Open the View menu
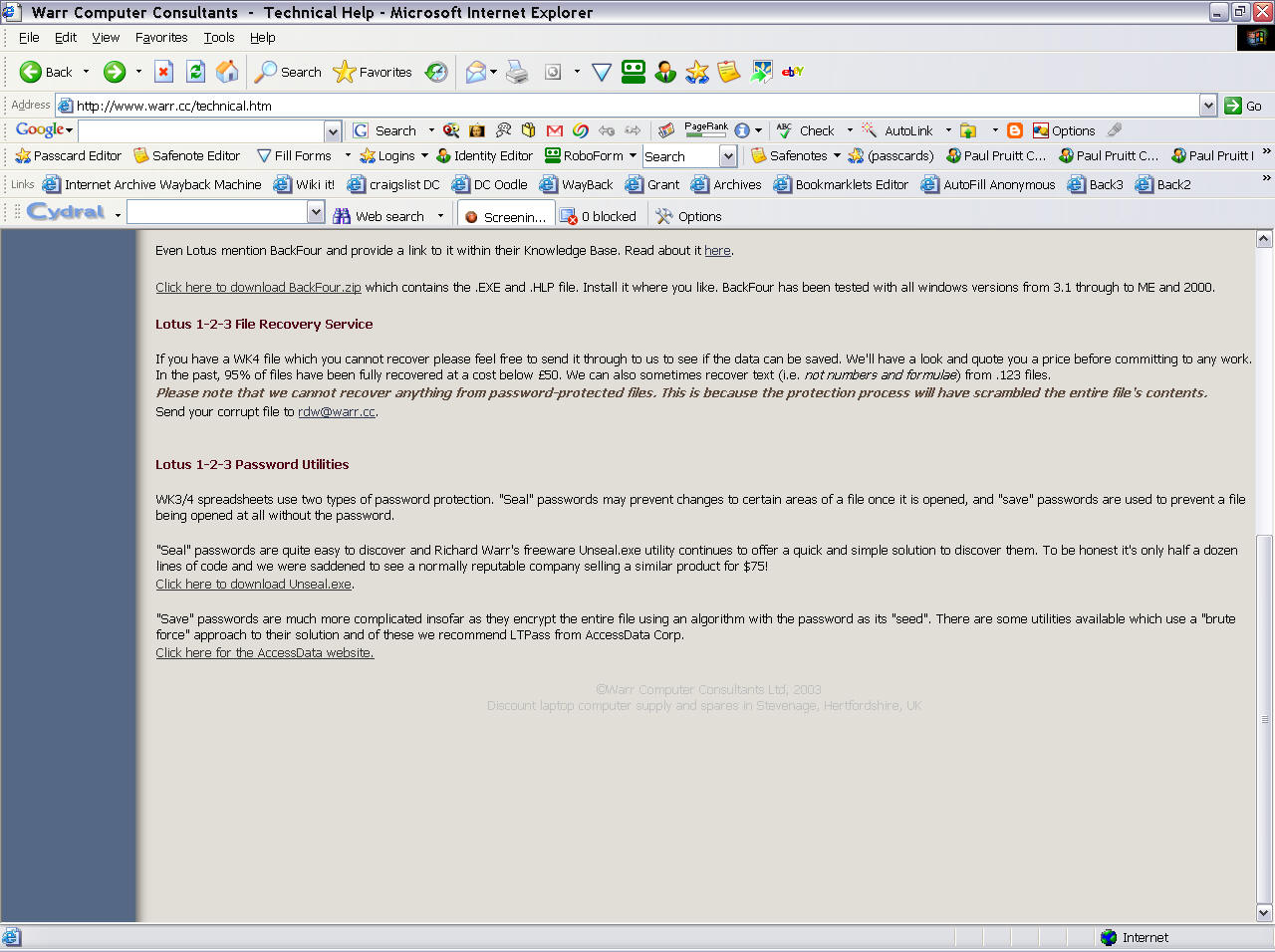This screenshot has width=1275, height=952. (x=106, y=38)
